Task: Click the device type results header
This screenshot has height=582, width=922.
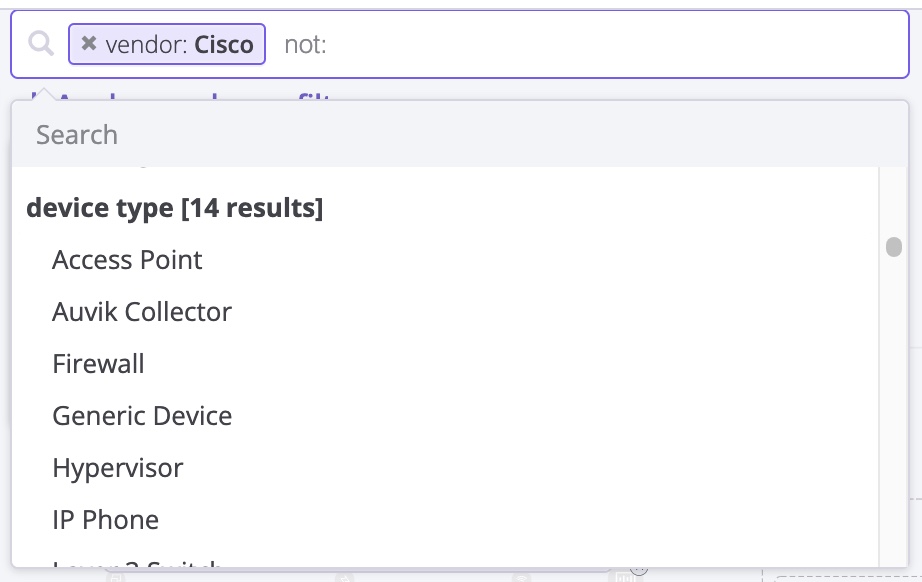Action: (175, 208)
